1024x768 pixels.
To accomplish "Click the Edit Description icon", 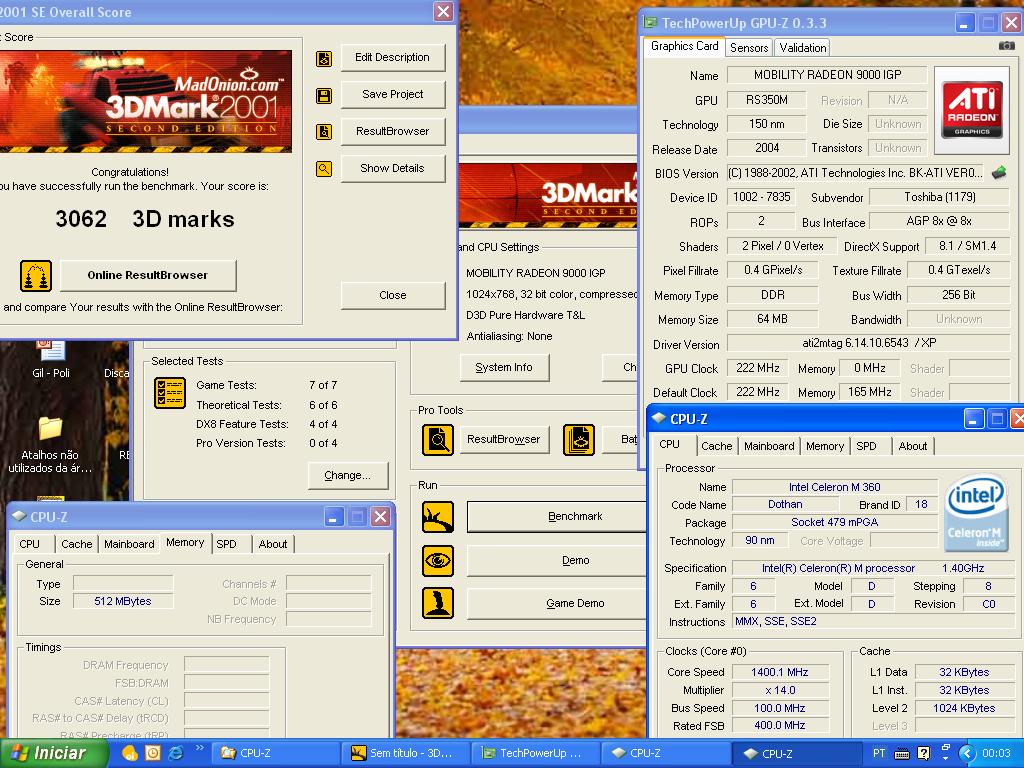I will tap(324, 59).
